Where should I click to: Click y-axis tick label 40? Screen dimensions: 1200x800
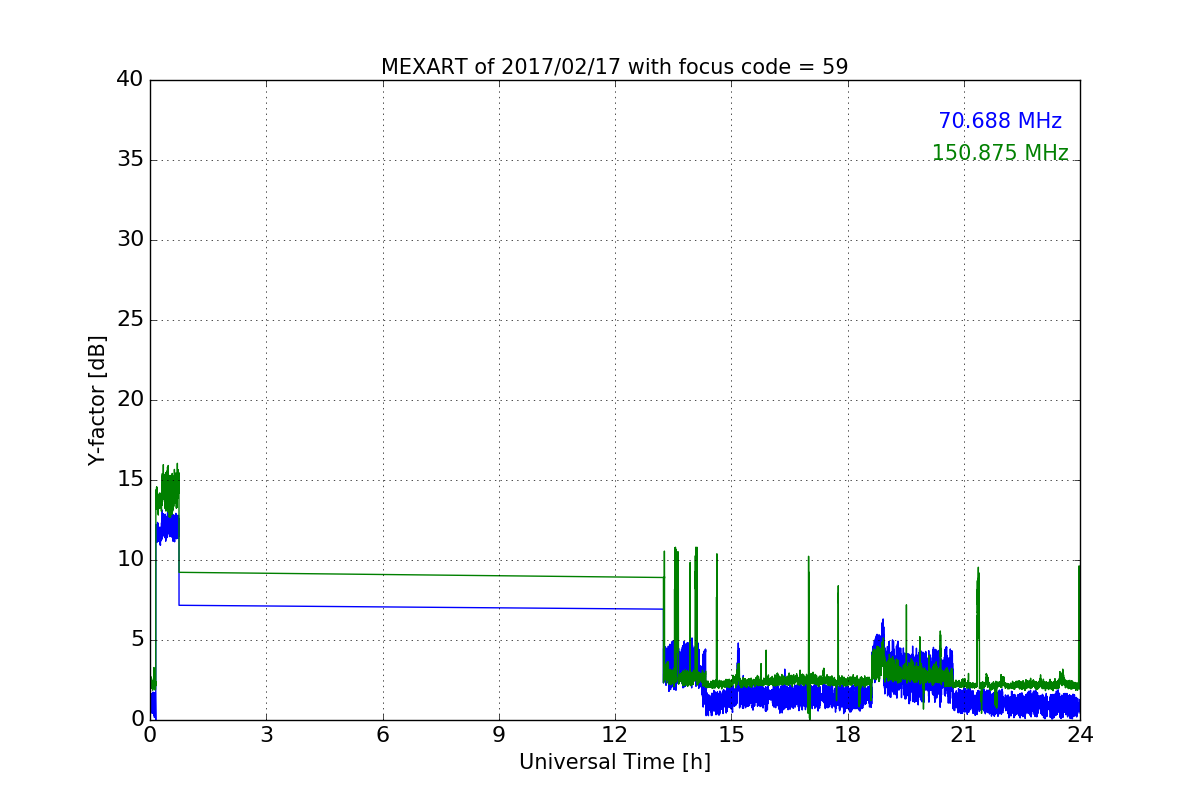point(130,80)
